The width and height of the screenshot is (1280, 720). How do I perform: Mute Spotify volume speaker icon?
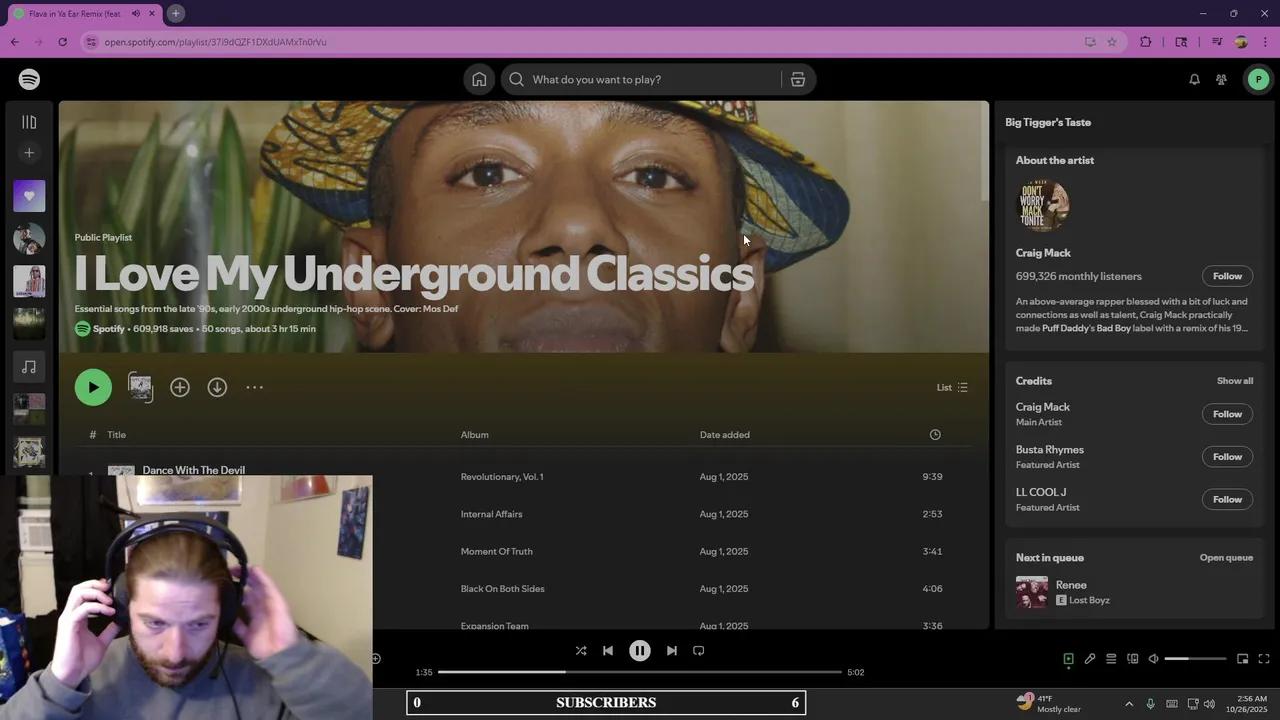[1154, 659]
